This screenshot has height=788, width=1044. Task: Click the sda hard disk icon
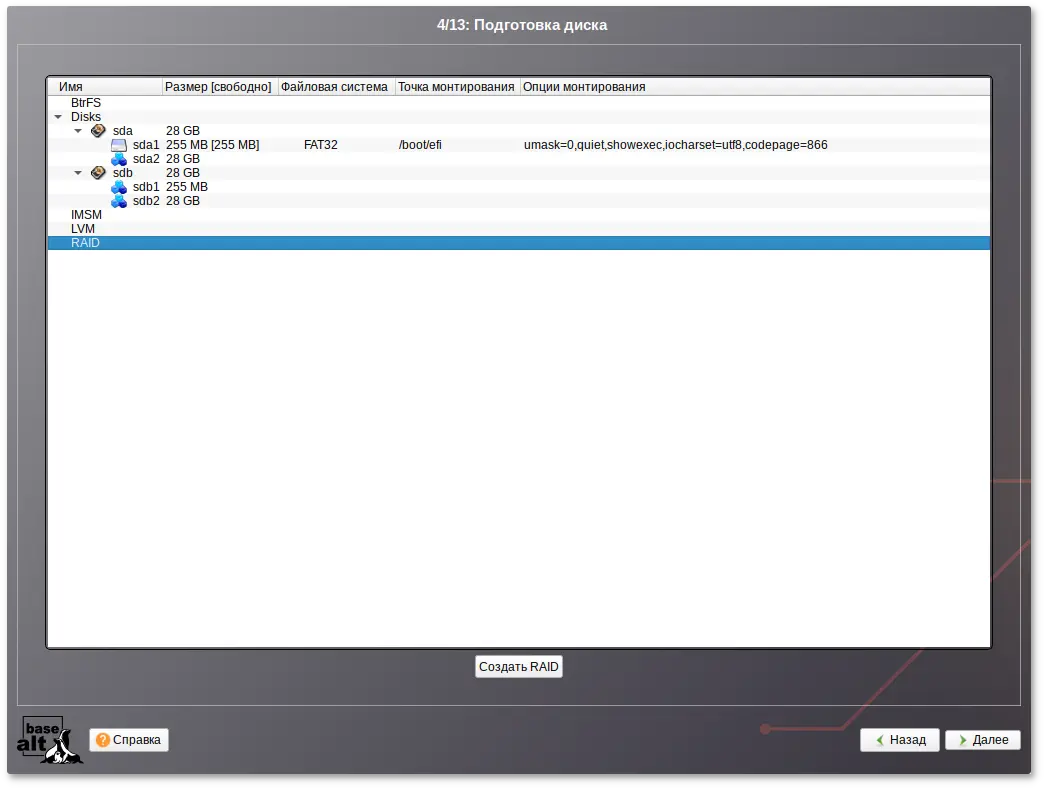(98, 130)
